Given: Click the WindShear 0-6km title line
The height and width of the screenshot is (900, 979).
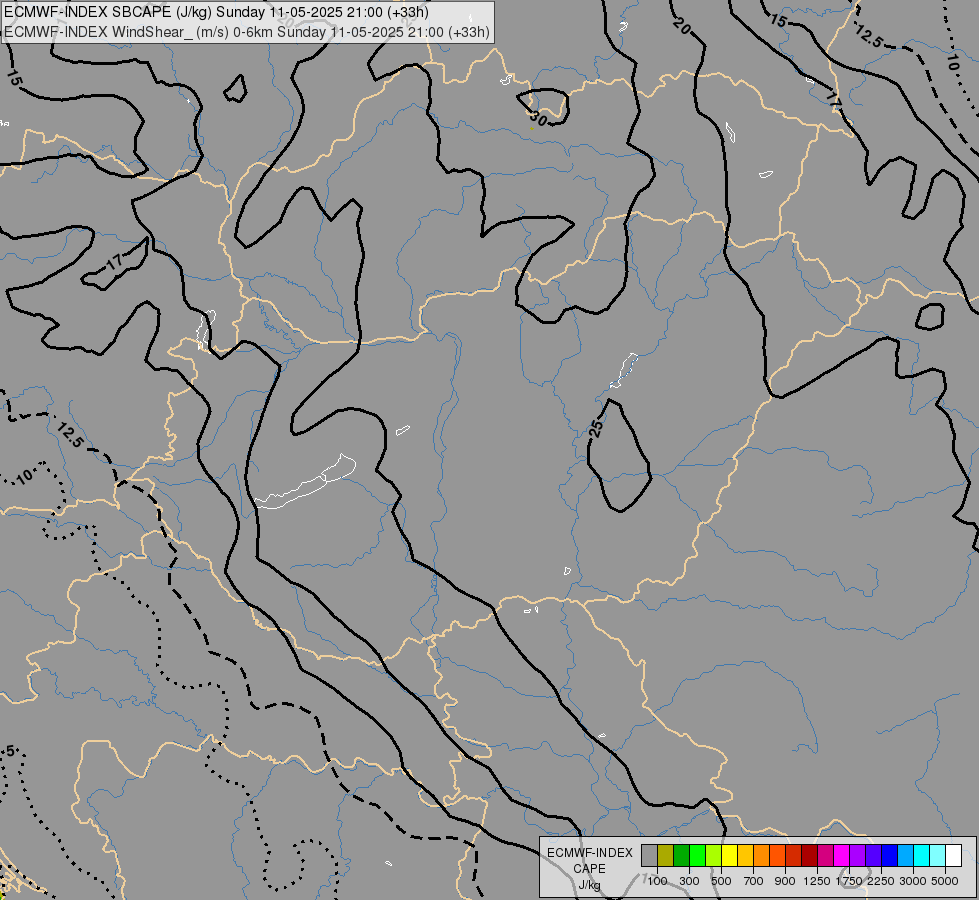Looking at the screenshot, I should pos(247,32).
